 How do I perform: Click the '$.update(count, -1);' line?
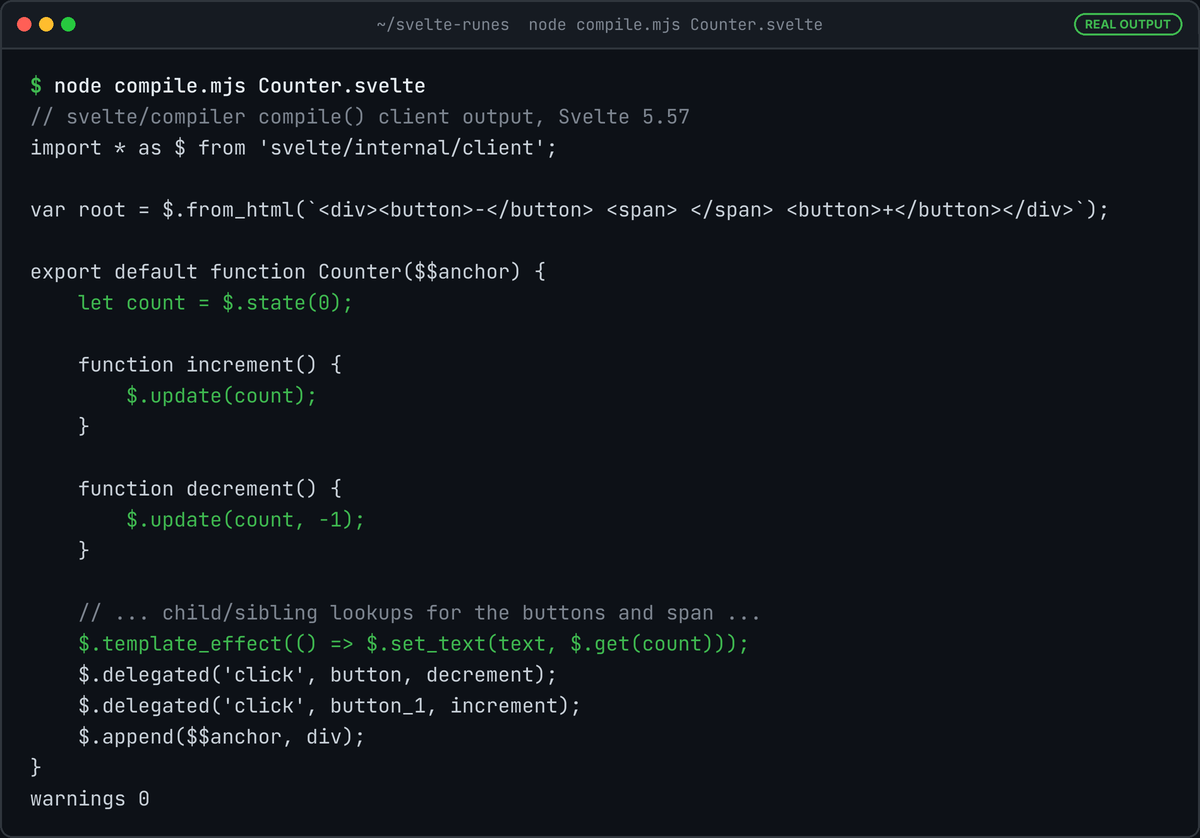pyautogui.click(x=245, y=520)
